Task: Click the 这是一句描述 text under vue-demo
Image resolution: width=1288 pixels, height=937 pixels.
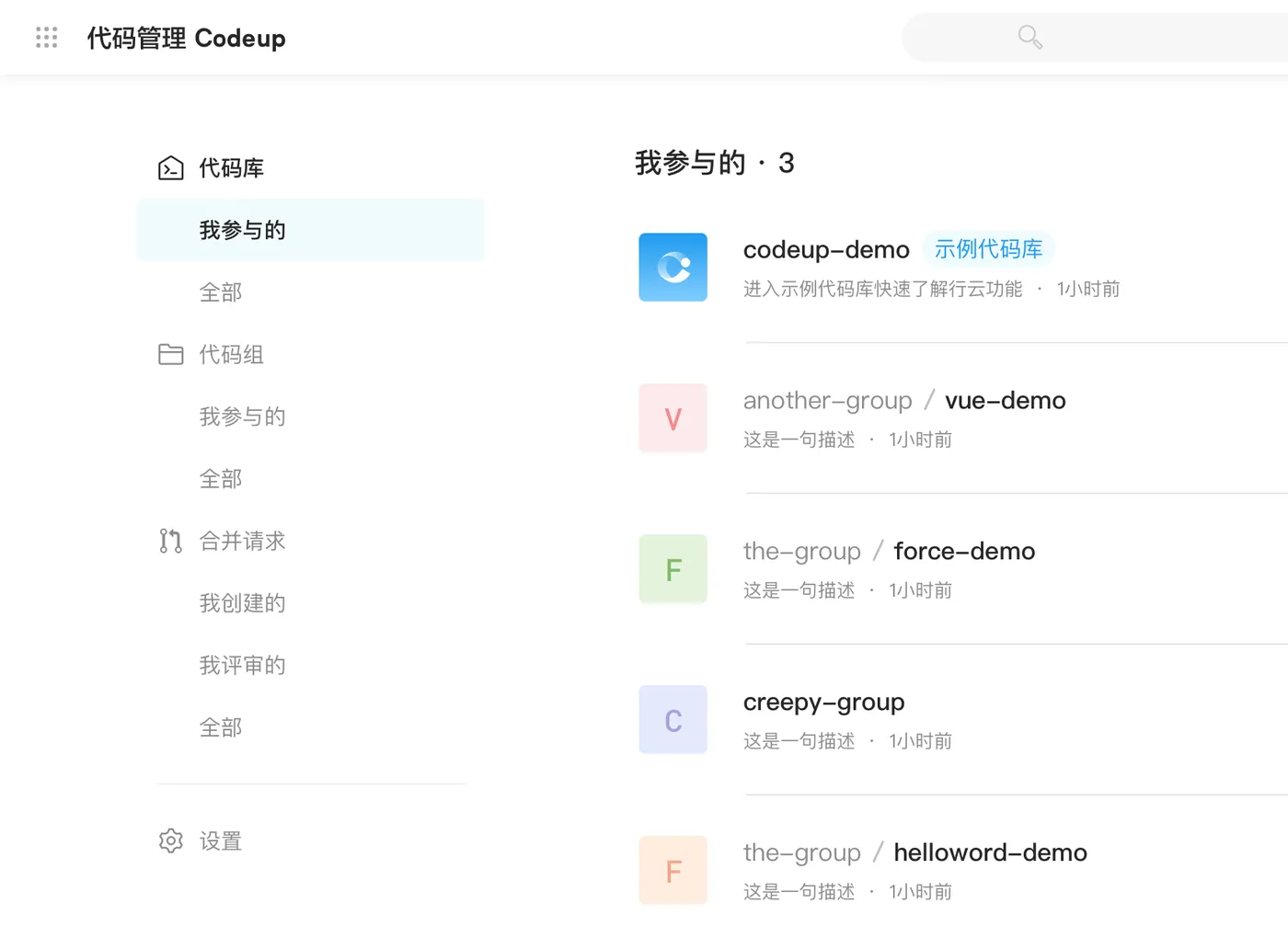Action: (x=799, y=440)
